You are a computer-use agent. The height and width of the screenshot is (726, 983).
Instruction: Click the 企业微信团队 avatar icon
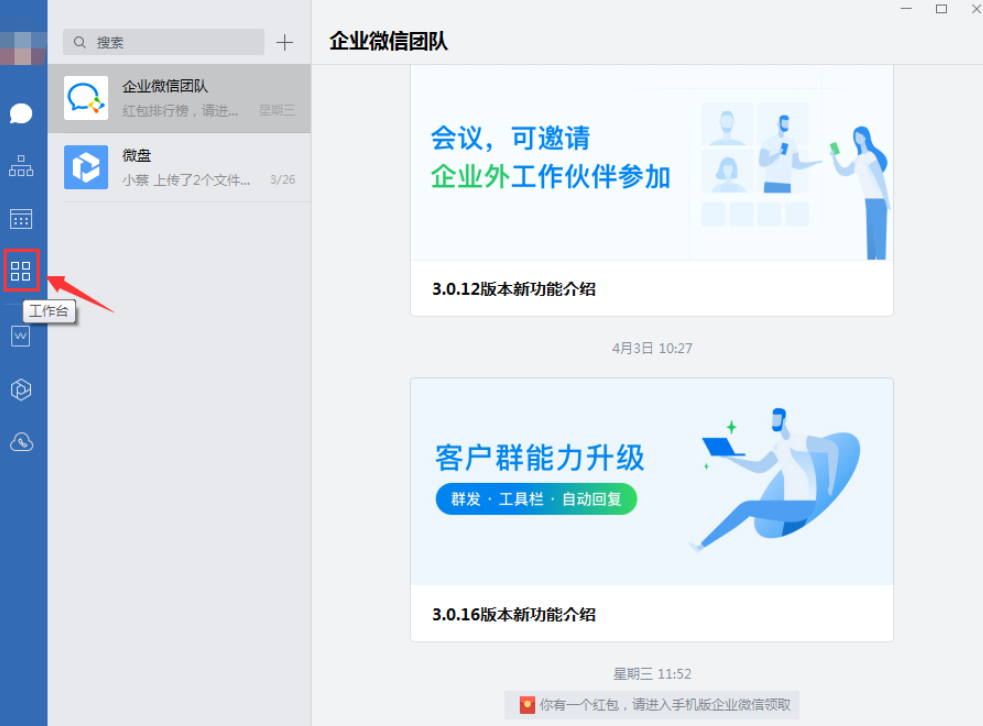tap(86, 98)
